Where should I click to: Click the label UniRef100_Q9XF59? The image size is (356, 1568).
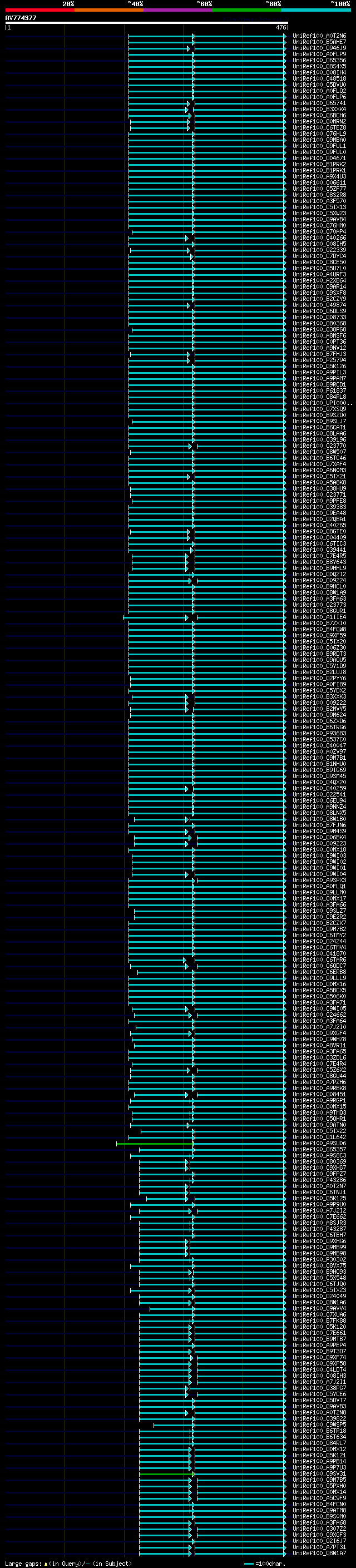pos(319,635)
